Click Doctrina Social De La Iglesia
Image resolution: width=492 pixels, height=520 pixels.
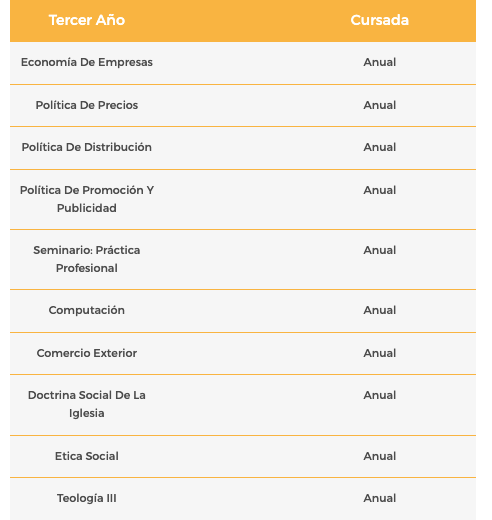(x=87, y=404)
